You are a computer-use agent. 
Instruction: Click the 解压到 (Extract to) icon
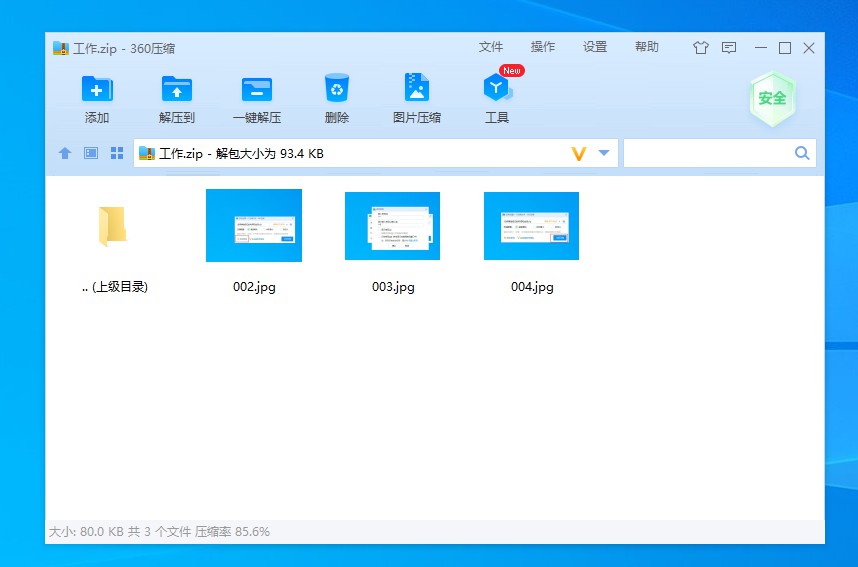tap(177, 89)
